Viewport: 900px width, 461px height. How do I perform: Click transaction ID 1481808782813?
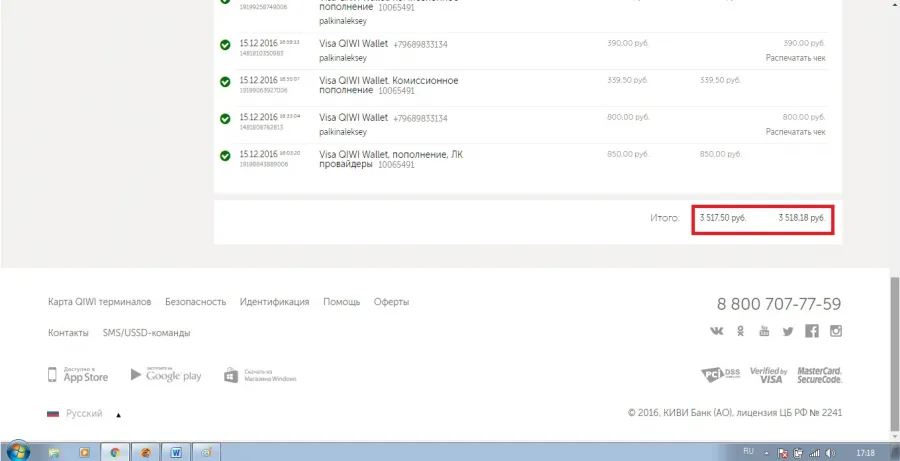[x=261, y=127]
